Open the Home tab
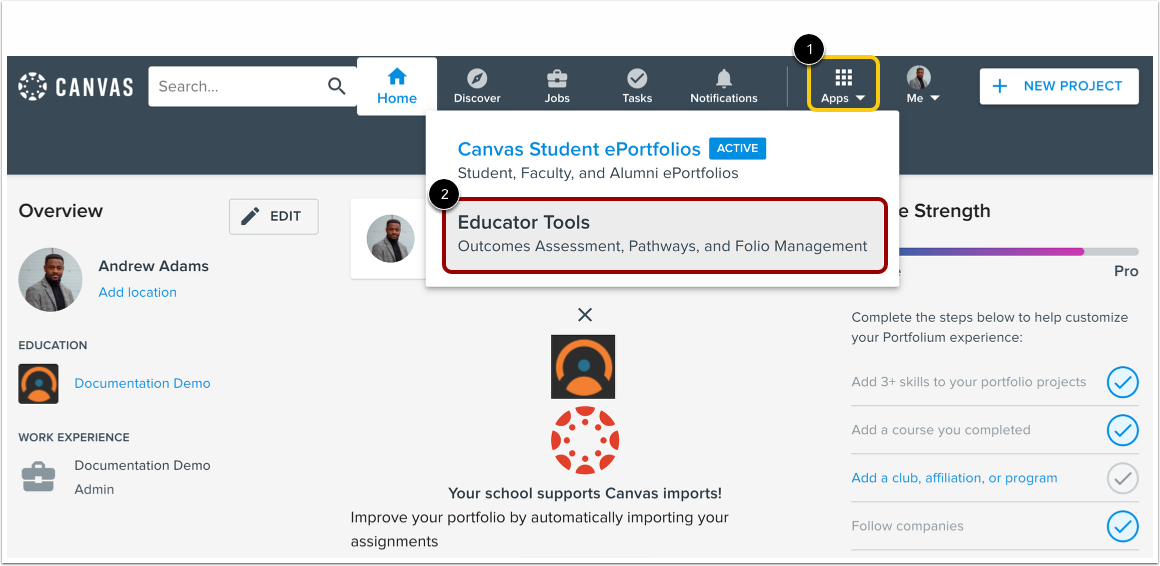The width and height of the screenshot is (1160, 566). tap(397, 87)
